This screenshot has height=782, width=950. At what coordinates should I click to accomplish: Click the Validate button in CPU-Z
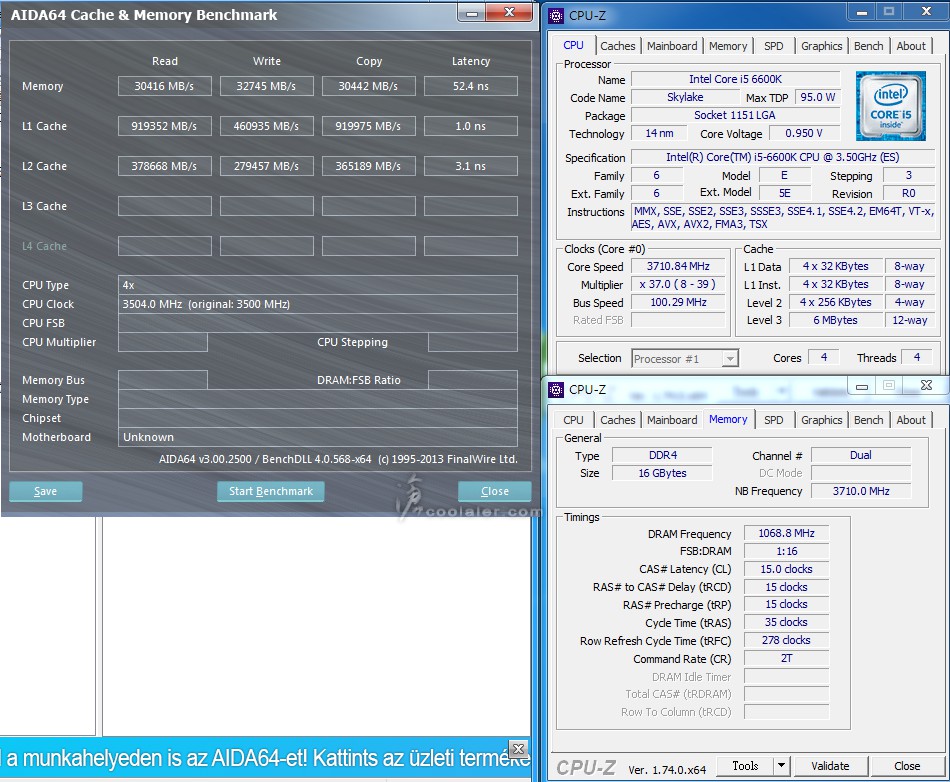(830, 766)
